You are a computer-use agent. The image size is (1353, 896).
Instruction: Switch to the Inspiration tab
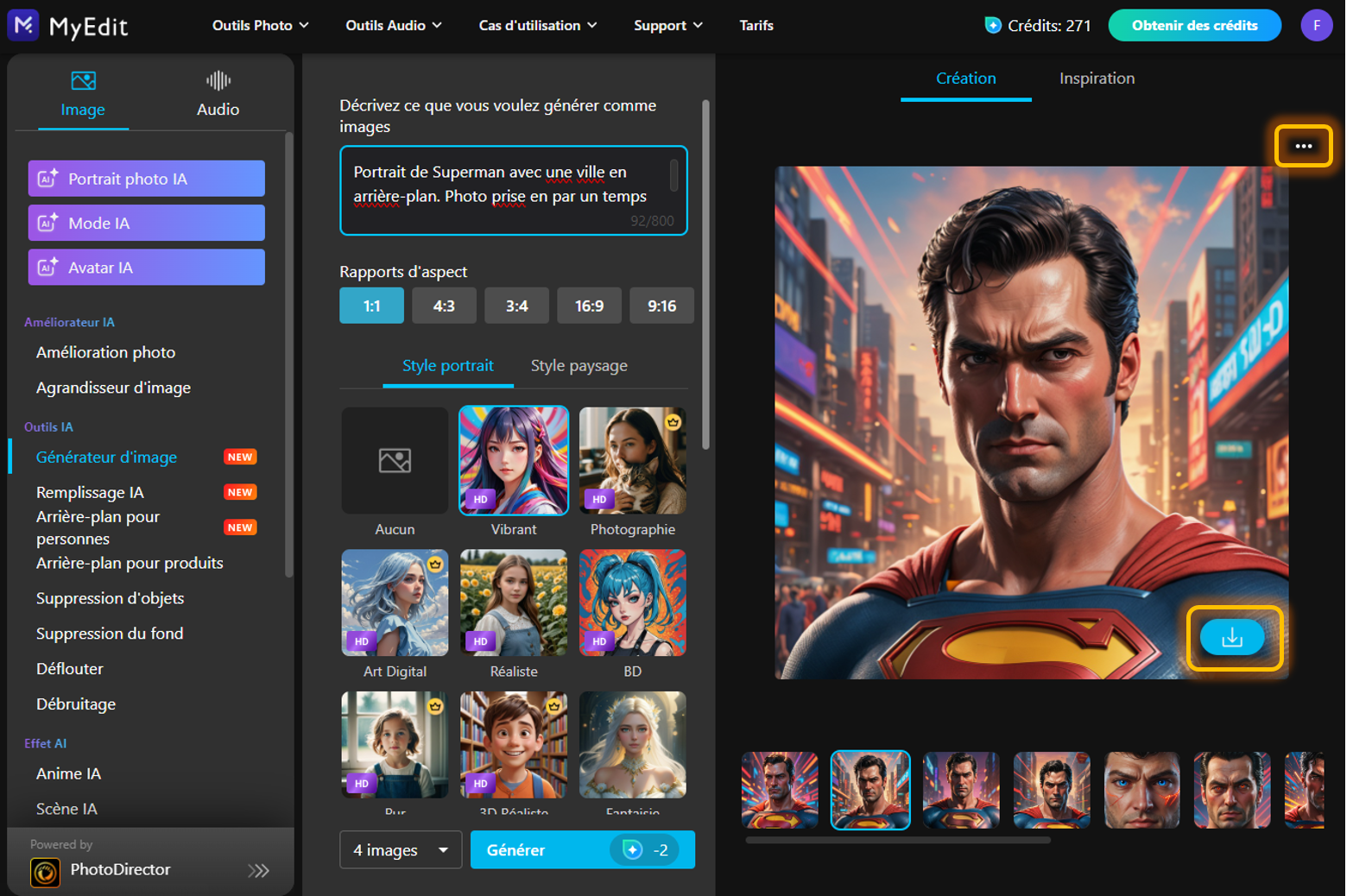coord(1097,79)
